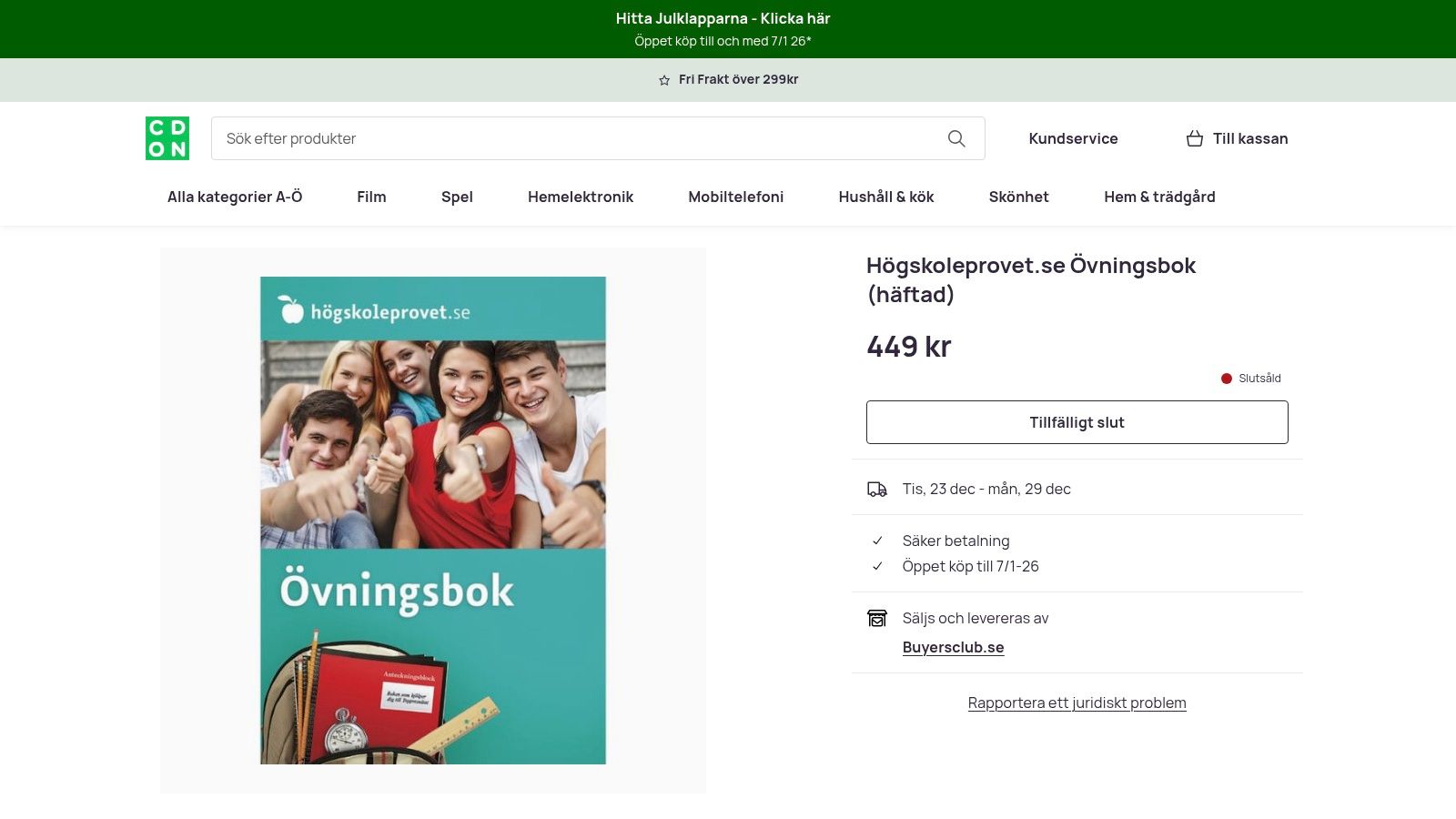Click the seller store icon
This screenshot has height=819, width=1456.
coord(876,619)
